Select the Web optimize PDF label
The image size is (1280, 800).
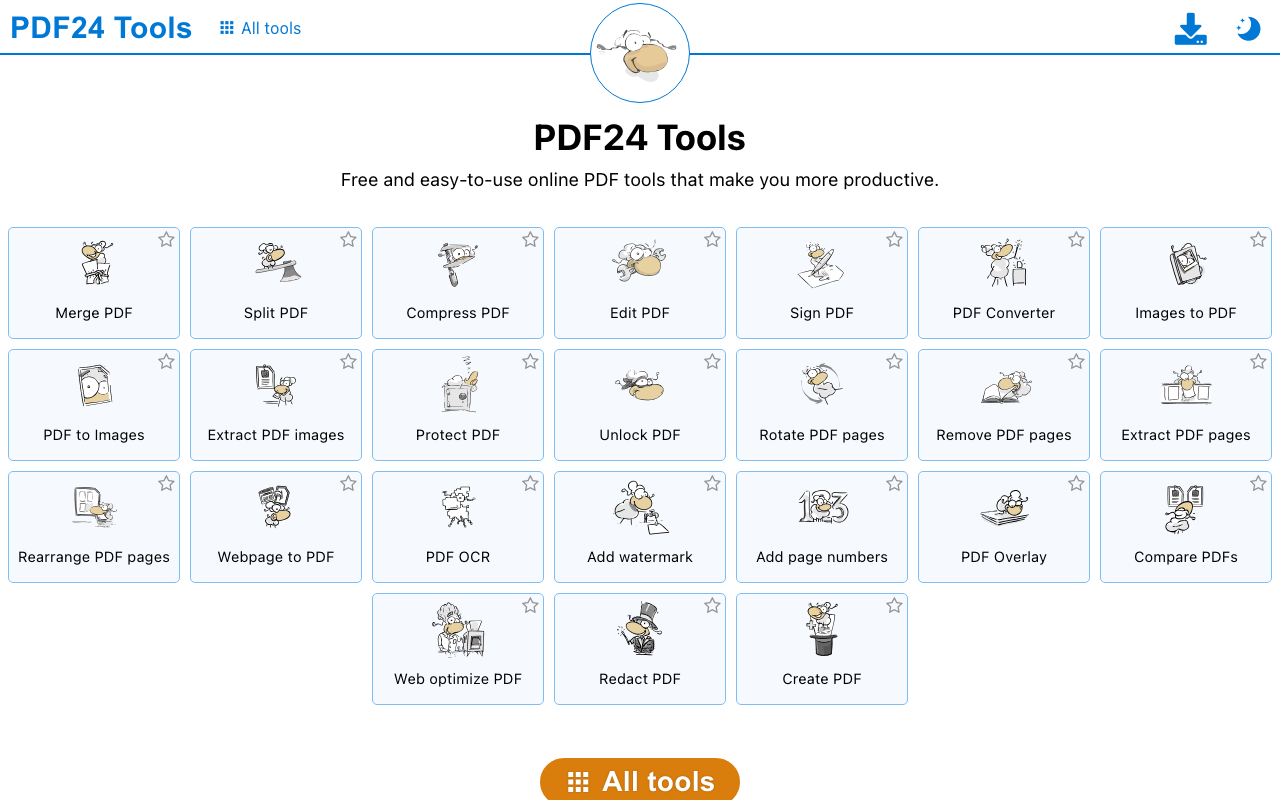click(458, 679)
